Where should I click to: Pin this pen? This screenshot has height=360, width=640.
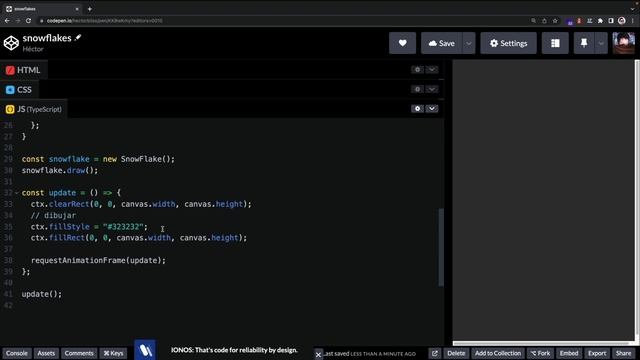pyautogui.click(x=584, y=43)
